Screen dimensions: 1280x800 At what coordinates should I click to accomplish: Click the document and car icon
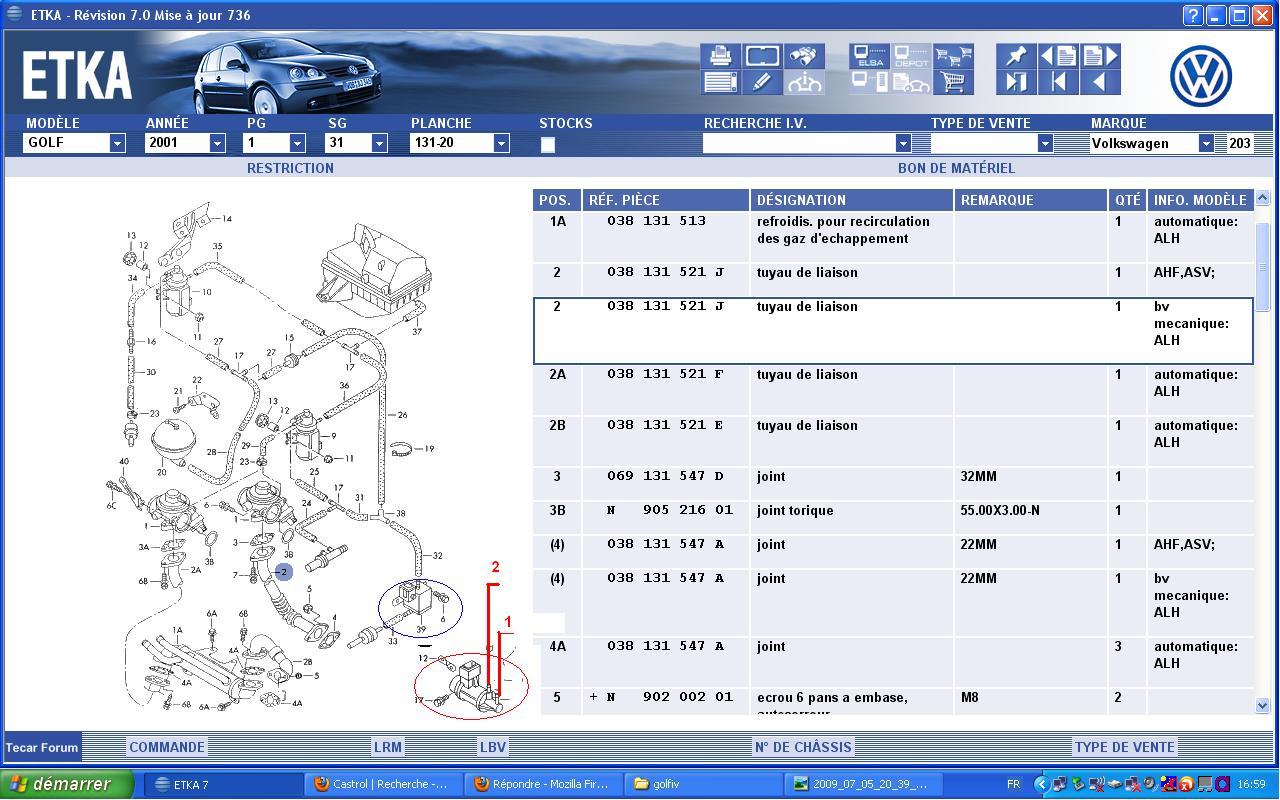911,82
